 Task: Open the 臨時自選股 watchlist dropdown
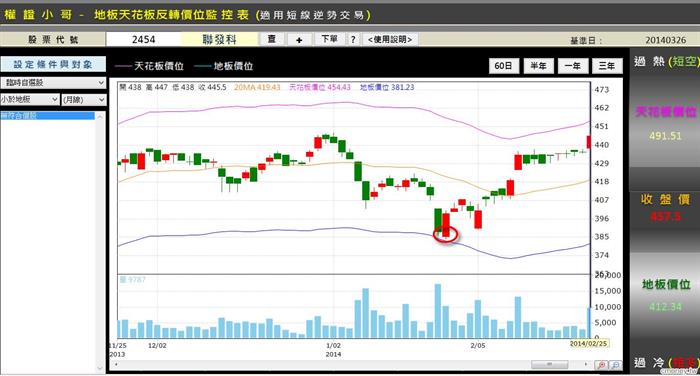[x=53, y=83]
